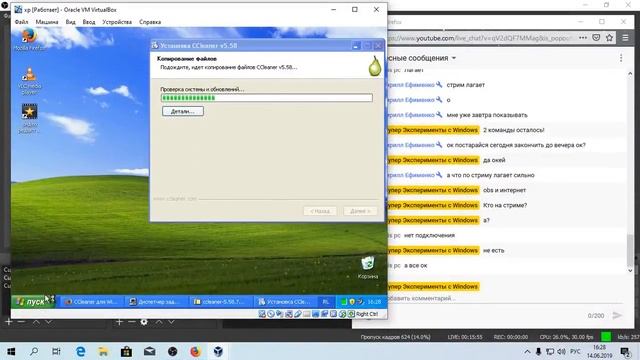Open Mail app from taskbar
The width and height of the screenshot is (640, 360).
pyautogui.click(x=149, y=351)
